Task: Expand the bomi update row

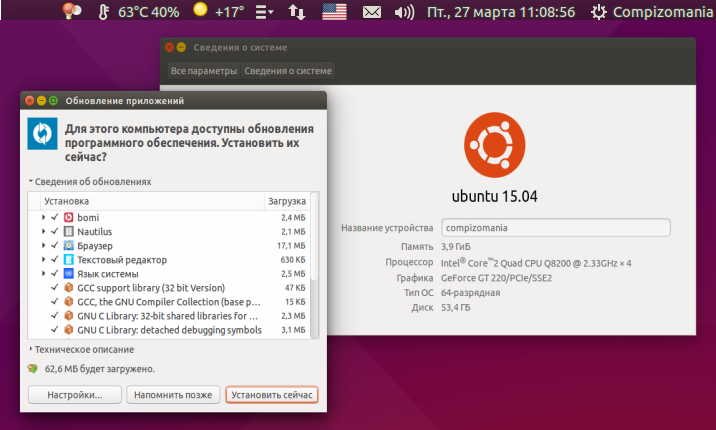Action: 43,217
